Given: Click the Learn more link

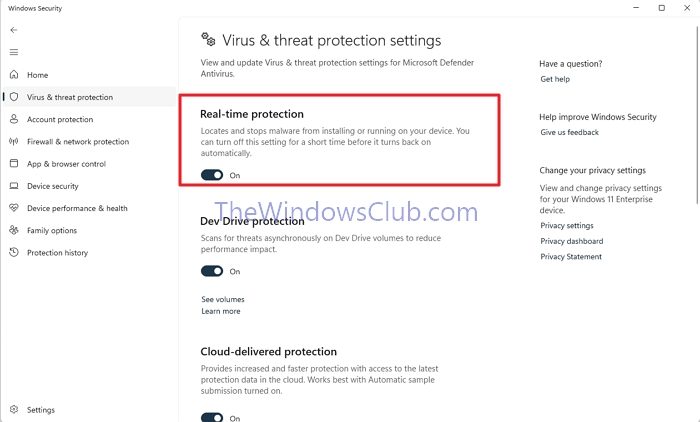Looking at the screenshot, I should click(x=221, y=311).
